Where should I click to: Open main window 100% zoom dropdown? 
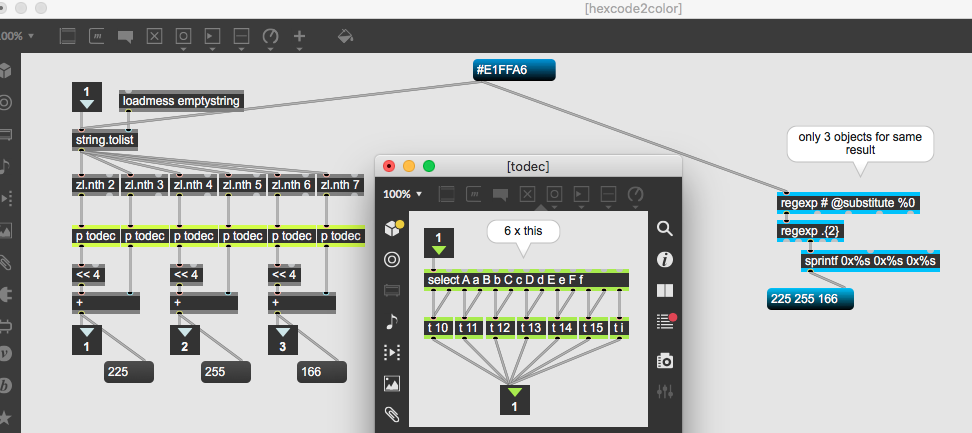[x=18, y=36]
